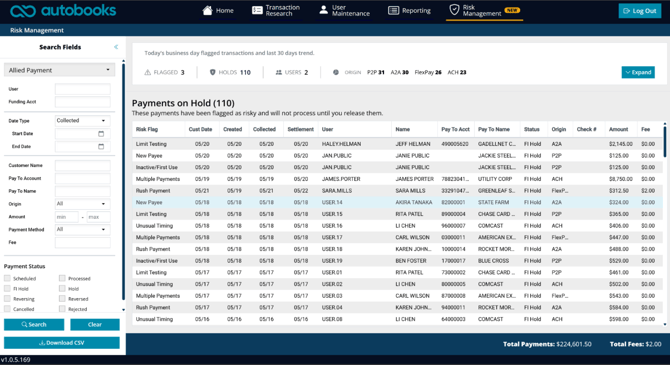
Task: Open the Origin All dropdown
Action: tap(82, 204)
